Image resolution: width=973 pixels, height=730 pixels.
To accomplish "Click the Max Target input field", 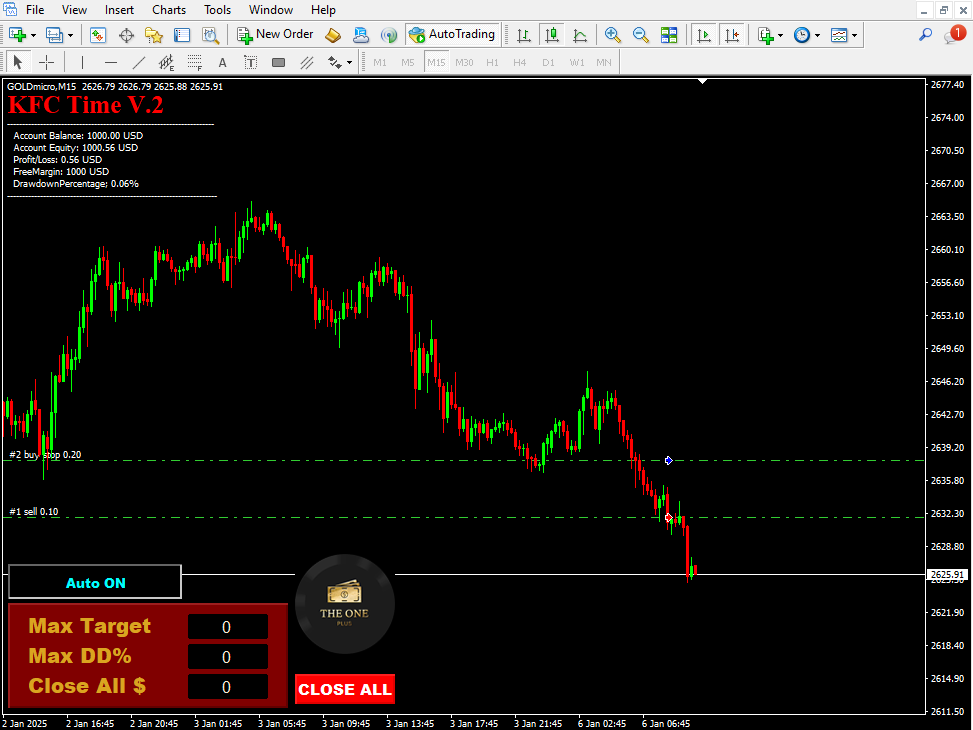I will (x=228, y=627).
